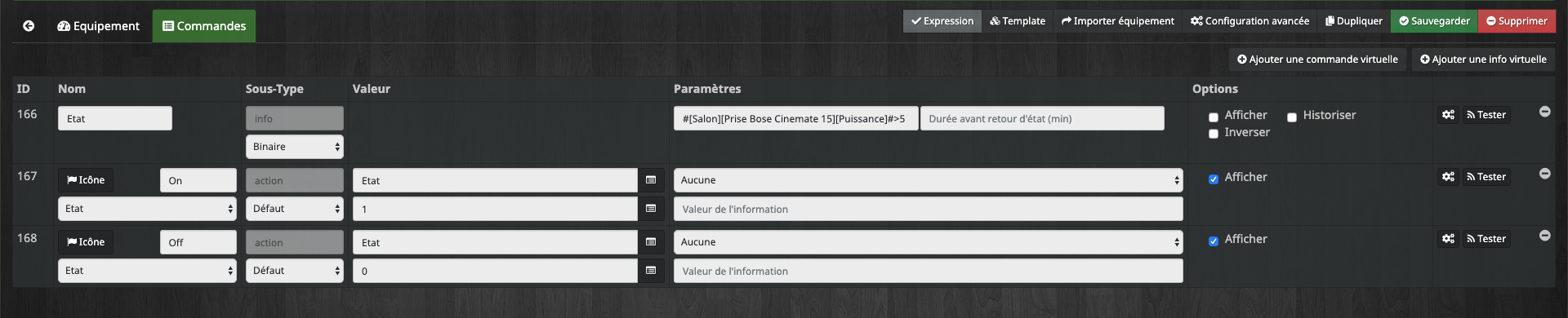
Task: Click the Dupliquer button
Action: point(1354,21)
